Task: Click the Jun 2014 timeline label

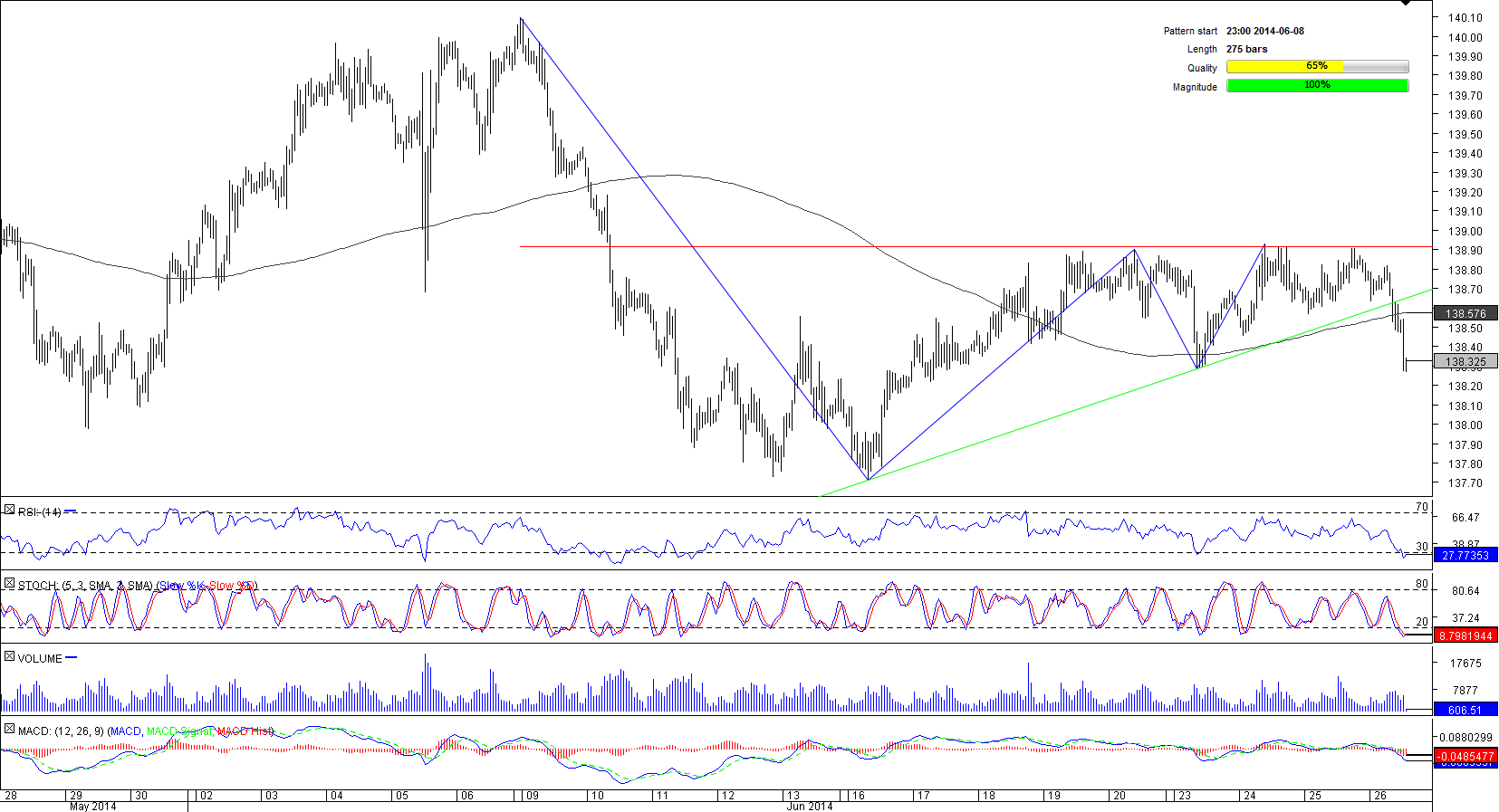Action: coord(809,807)
